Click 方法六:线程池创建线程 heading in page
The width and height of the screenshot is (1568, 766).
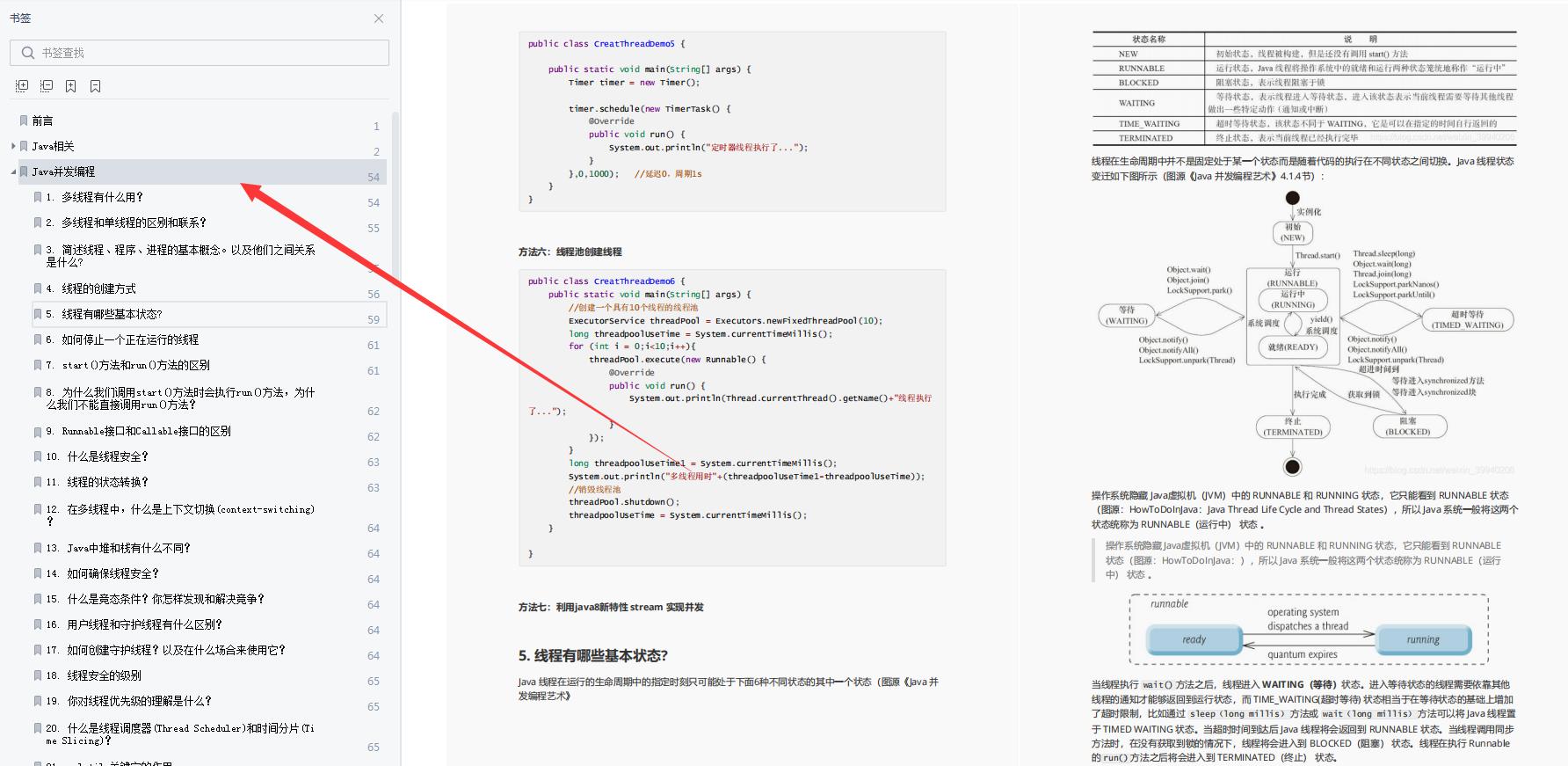click(x=570, y=252)
